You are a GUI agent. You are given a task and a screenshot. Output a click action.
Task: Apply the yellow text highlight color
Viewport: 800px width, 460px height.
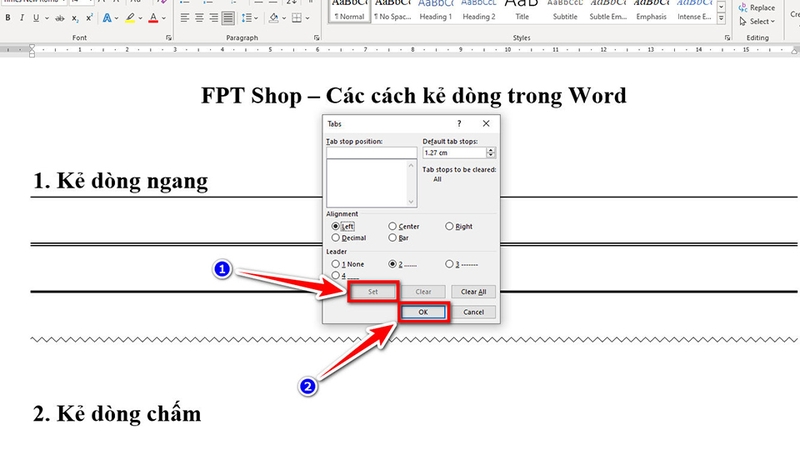tap(130, 18)
